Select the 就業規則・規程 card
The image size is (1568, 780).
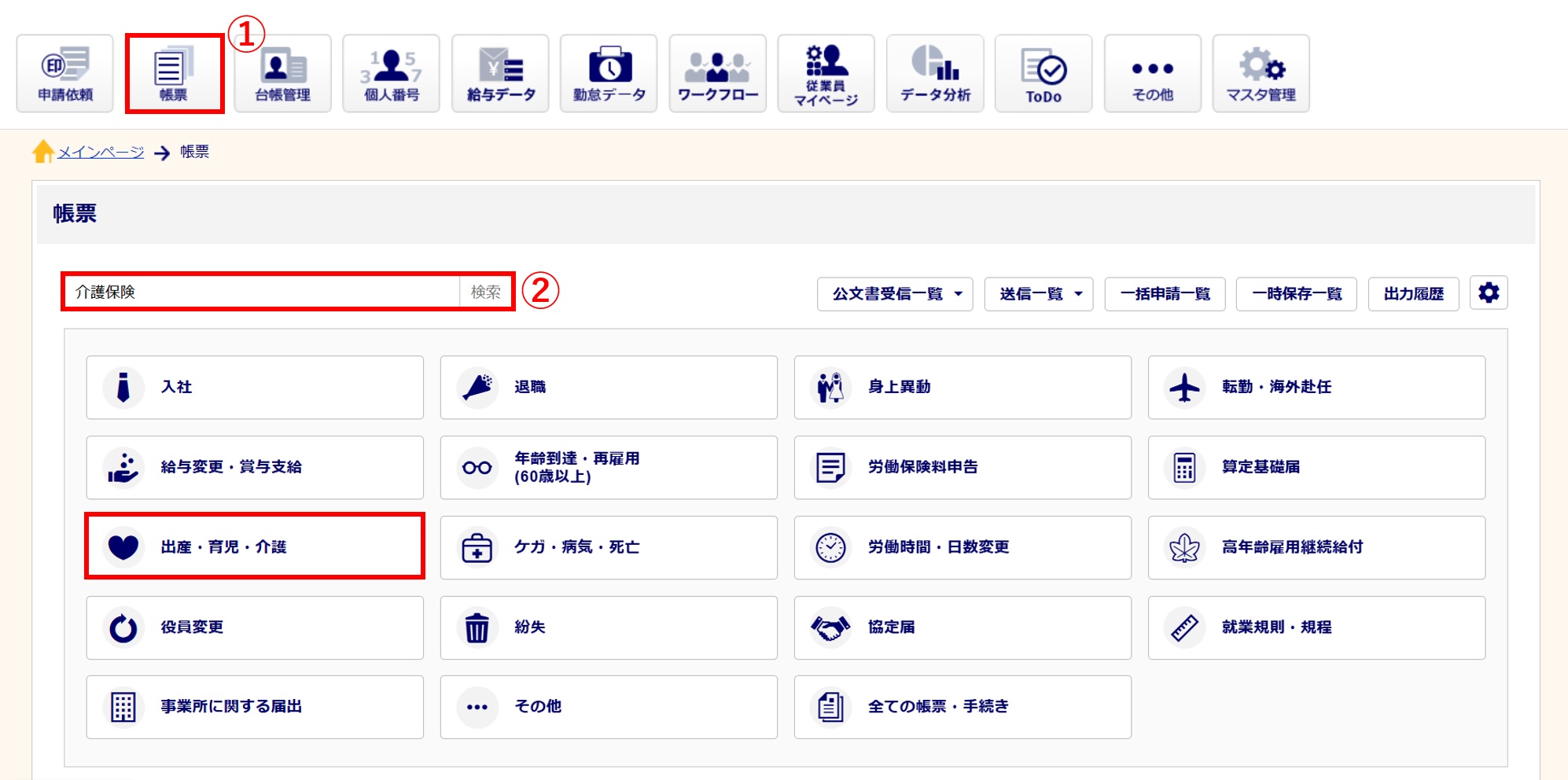click(1316, 627)
